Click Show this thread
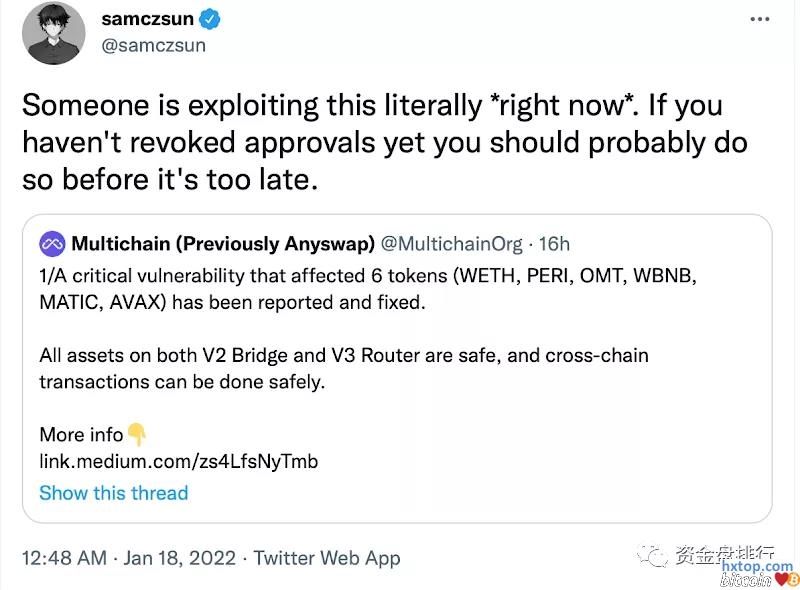Screen dimensions: 800x590 (113, 492)
